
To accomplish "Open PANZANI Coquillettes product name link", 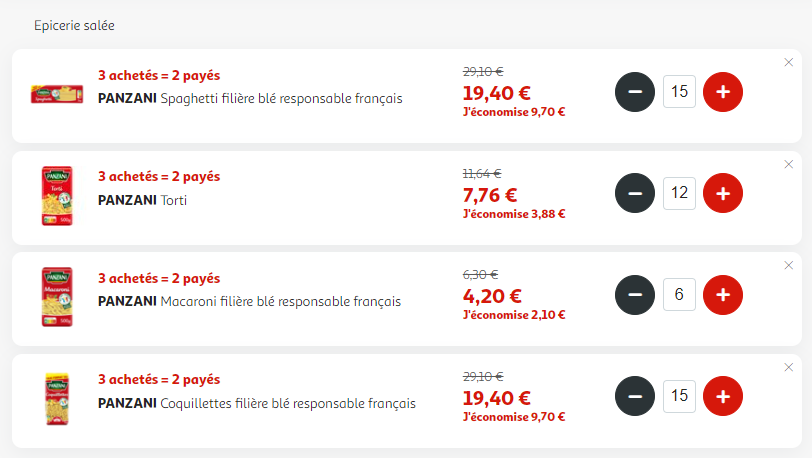I will click(257, 403).
